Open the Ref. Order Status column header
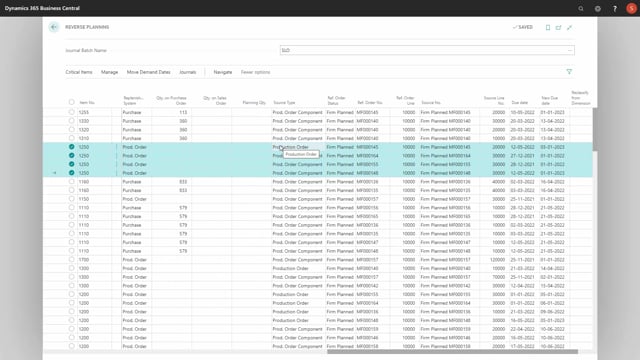Screen dimensions: 640x360 coord(336,100)
